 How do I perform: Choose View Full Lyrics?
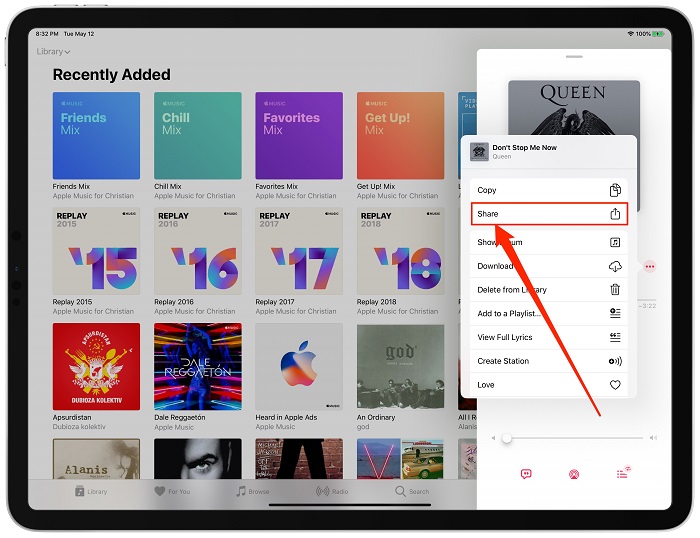click(x=549, y=337)
